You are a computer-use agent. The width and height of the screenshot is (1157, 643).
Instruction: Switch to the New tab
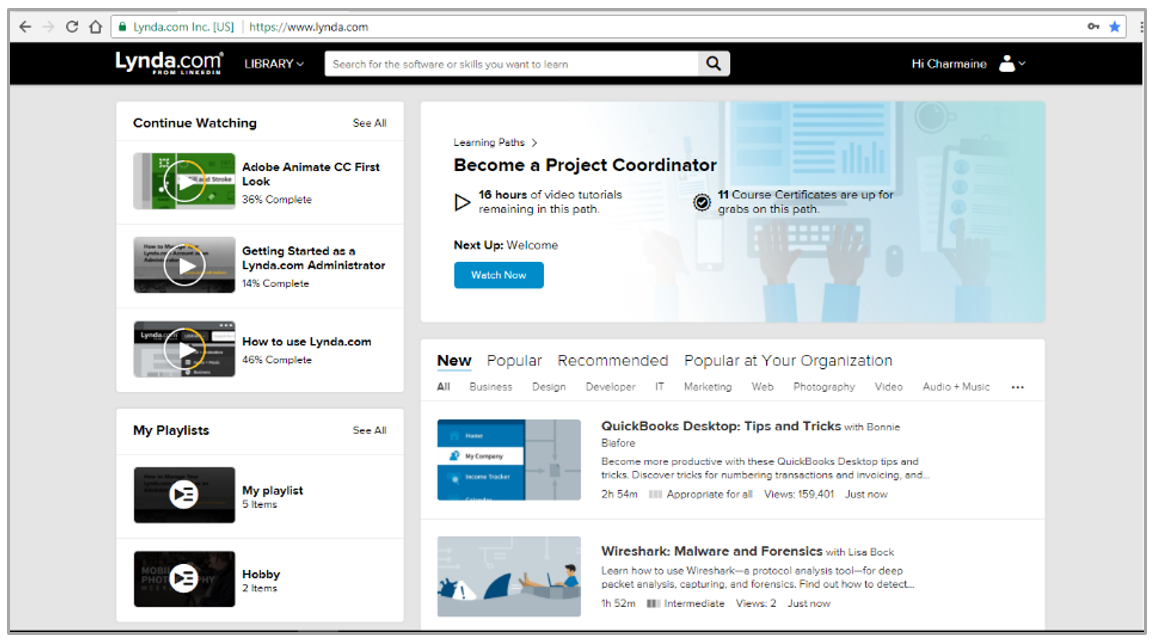(x=454, y=361)
